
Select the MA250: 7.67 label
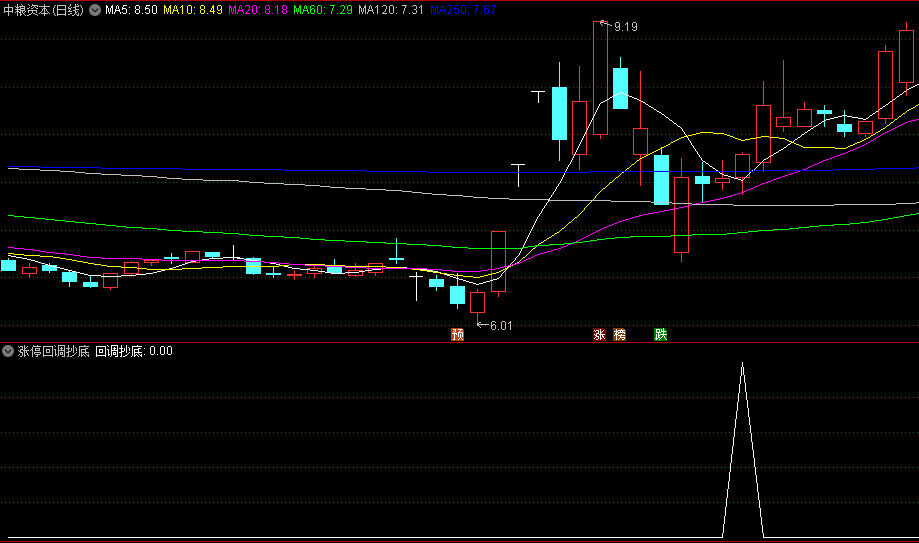pyautogui.click(x=463, y=10)
